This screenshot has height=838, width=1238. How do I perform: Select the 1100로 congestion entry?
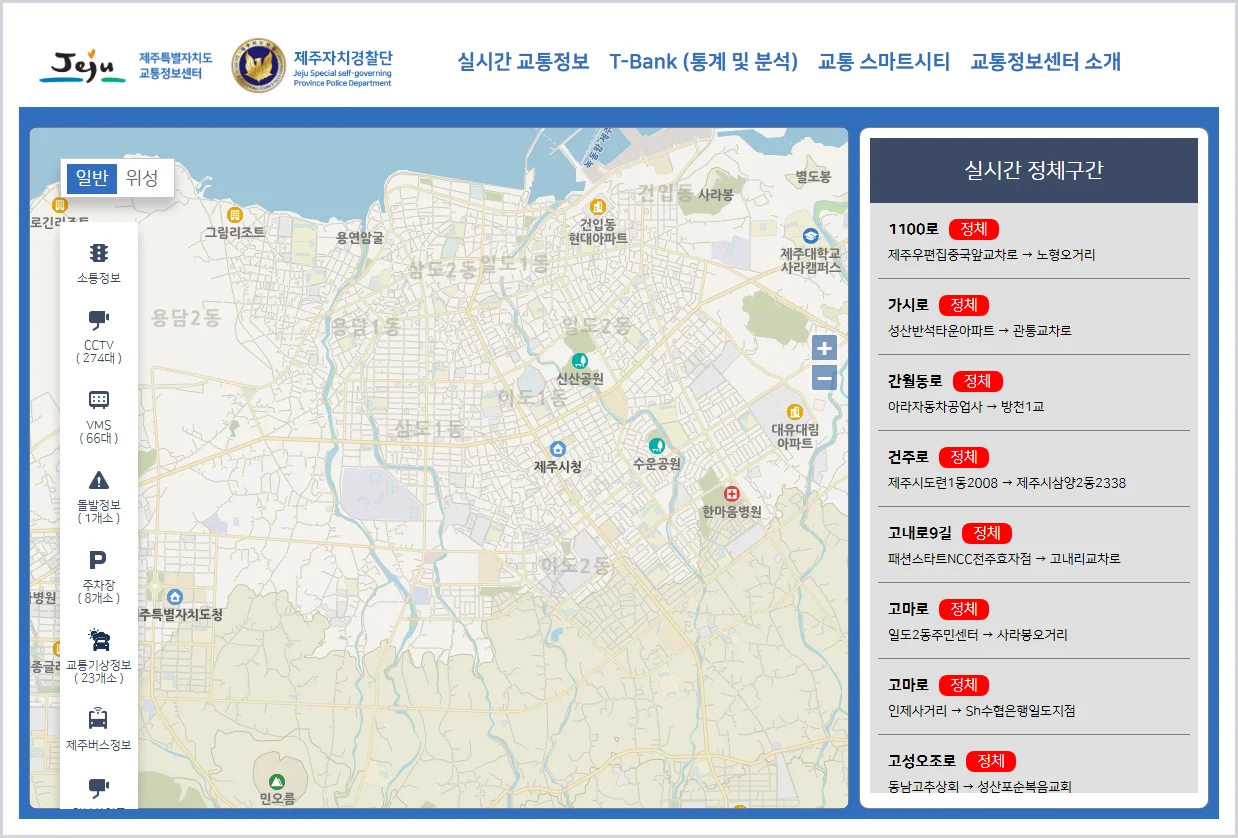1034,241
